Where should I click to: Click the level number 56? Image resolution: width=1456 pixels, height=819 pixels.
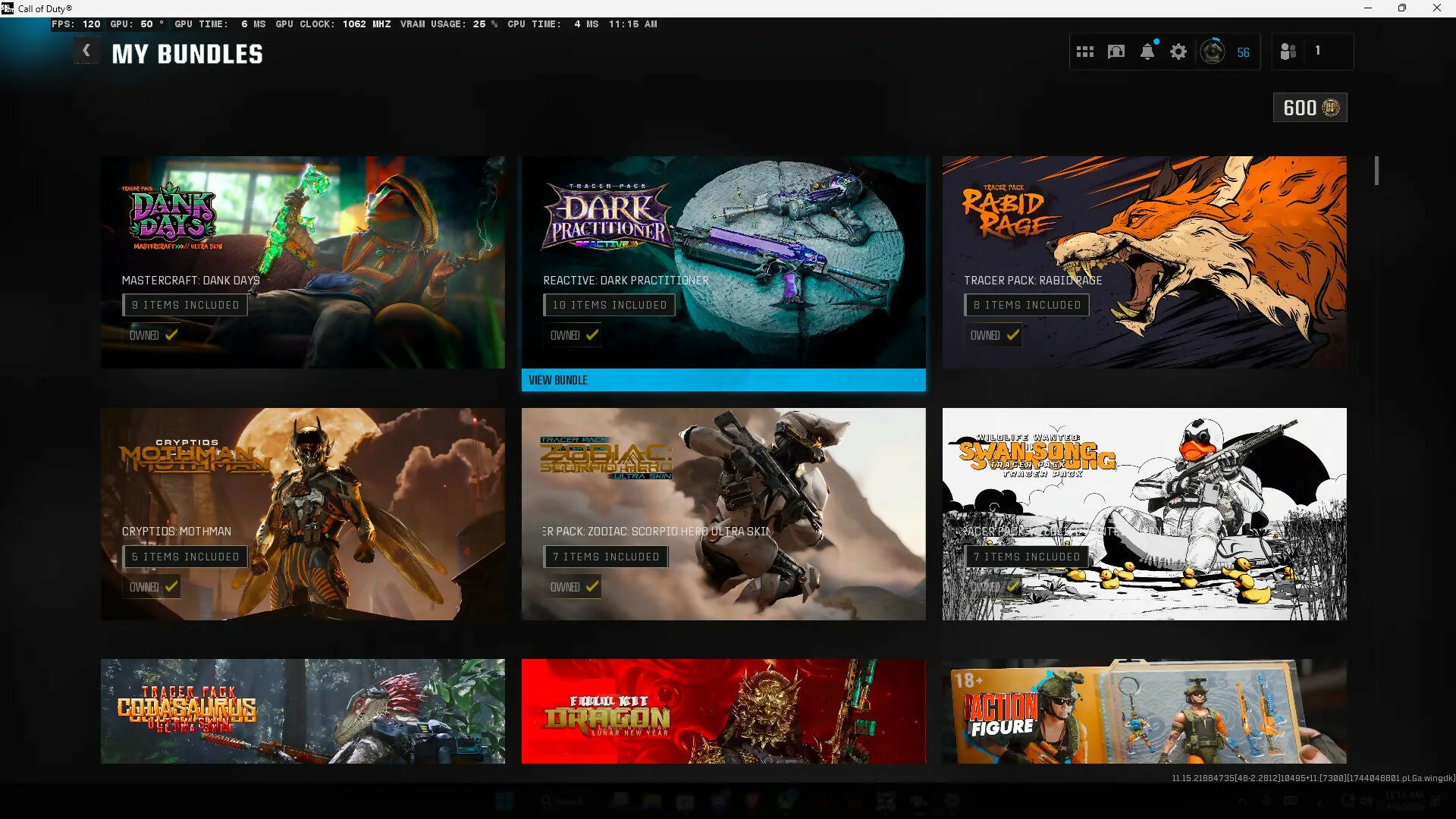coord(1244,52)
